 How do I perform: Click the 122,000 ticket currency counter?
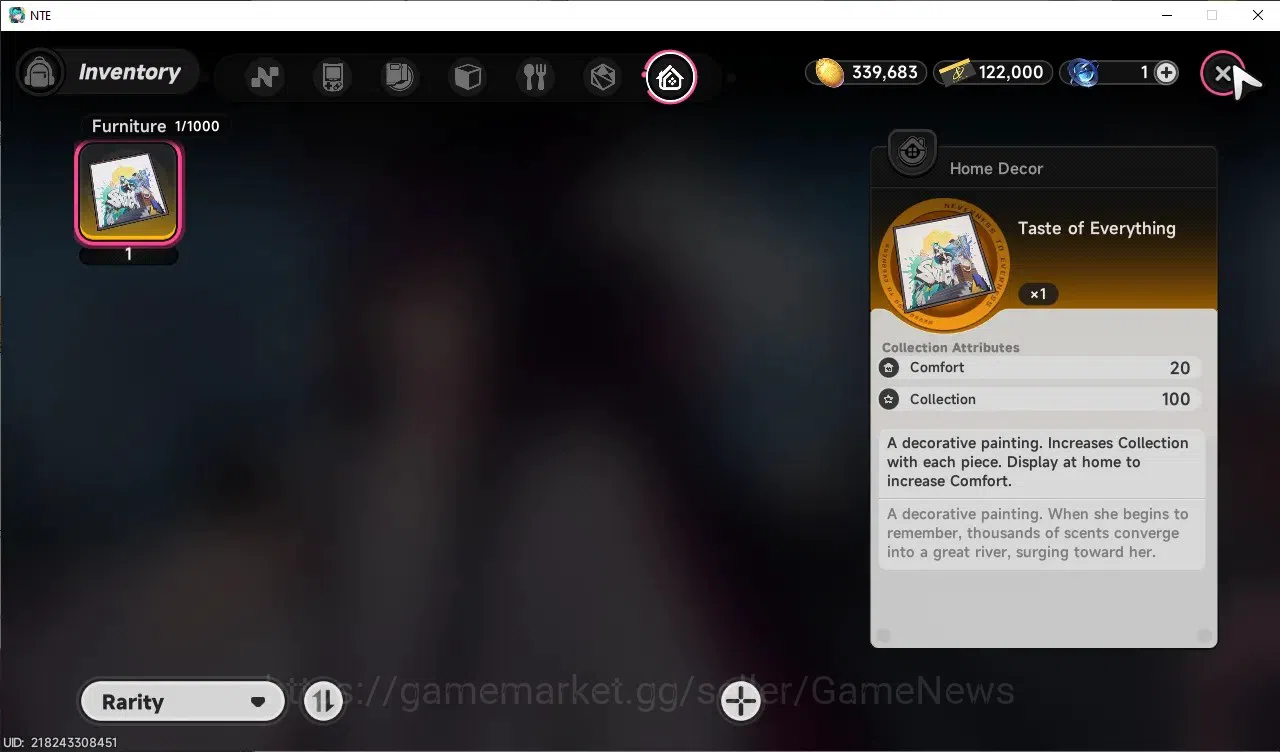coord(993,72)
